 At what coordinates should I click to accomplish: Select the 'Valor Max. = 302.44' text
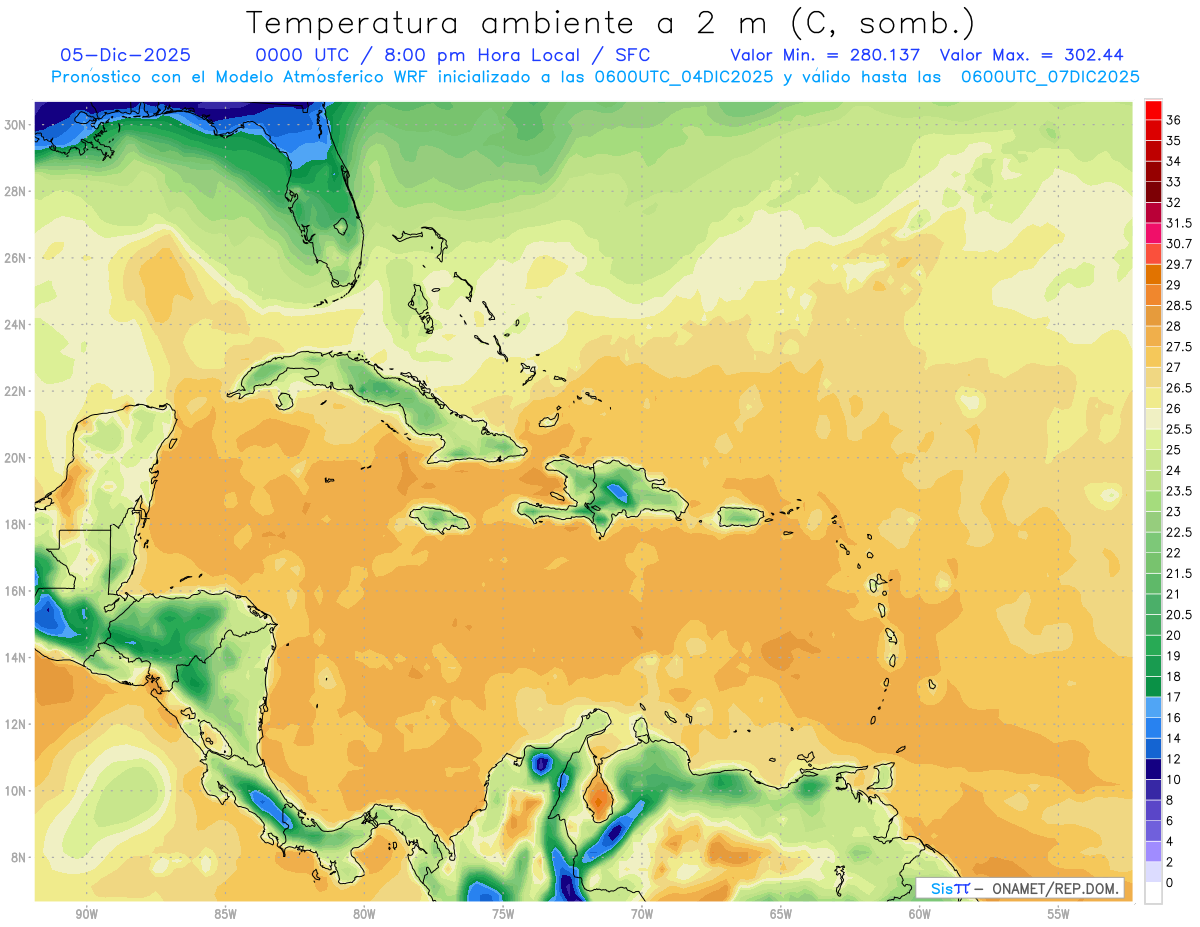[1034, 55]
